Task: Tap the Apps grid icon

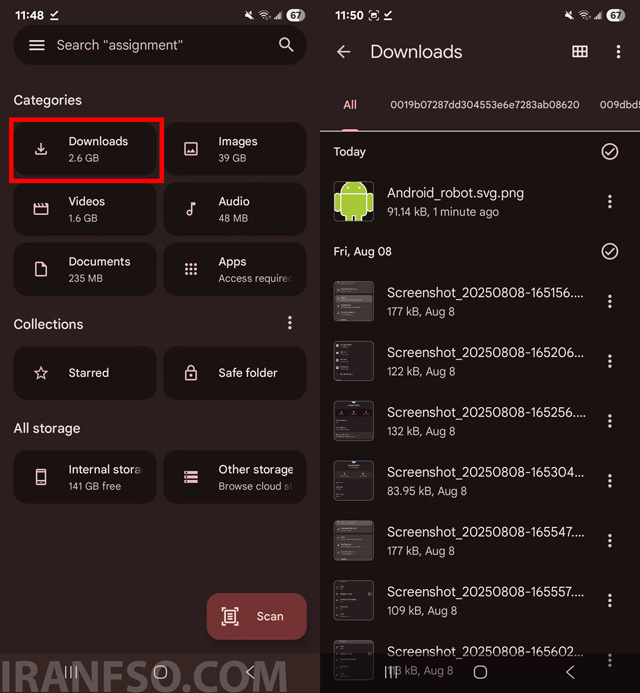Action: pyautogui.click(x=191, y=269)
